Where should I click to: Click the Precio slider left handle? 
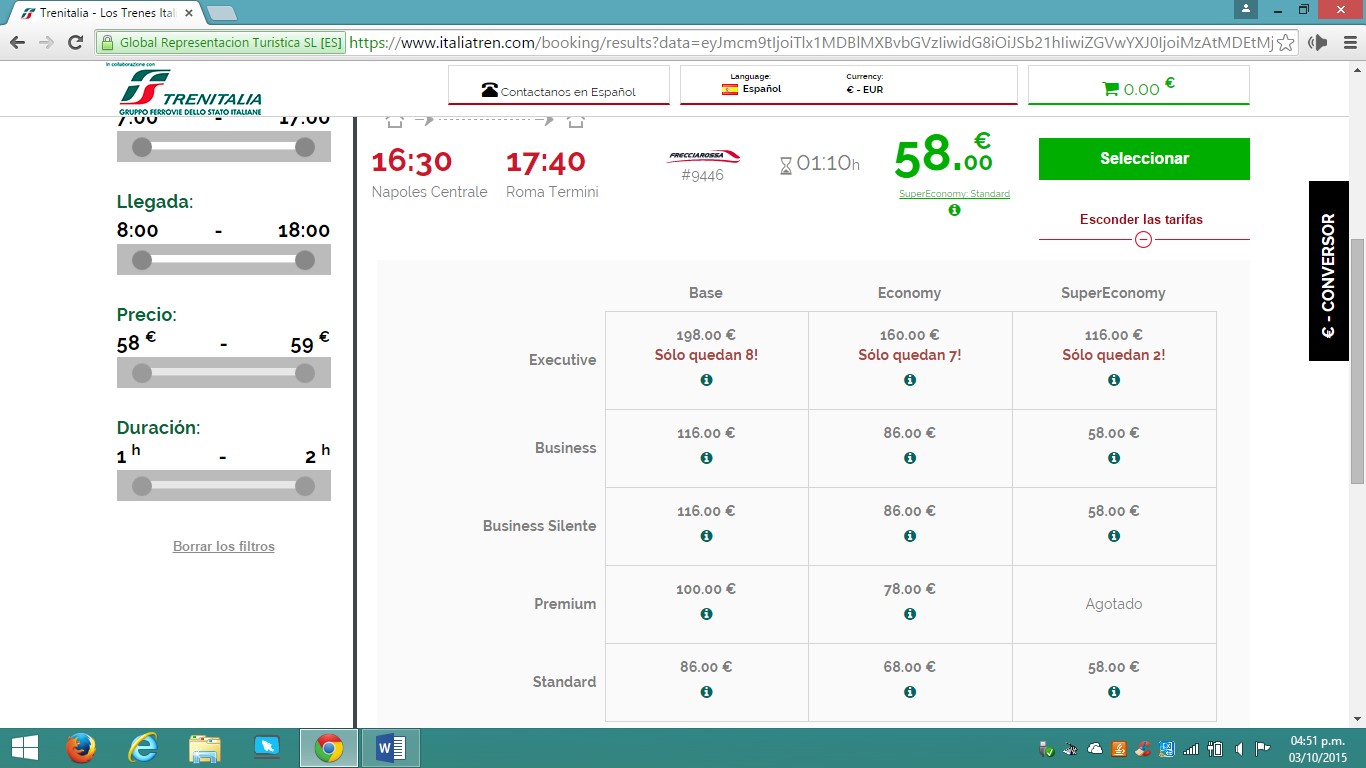click(x=142, y=373)
